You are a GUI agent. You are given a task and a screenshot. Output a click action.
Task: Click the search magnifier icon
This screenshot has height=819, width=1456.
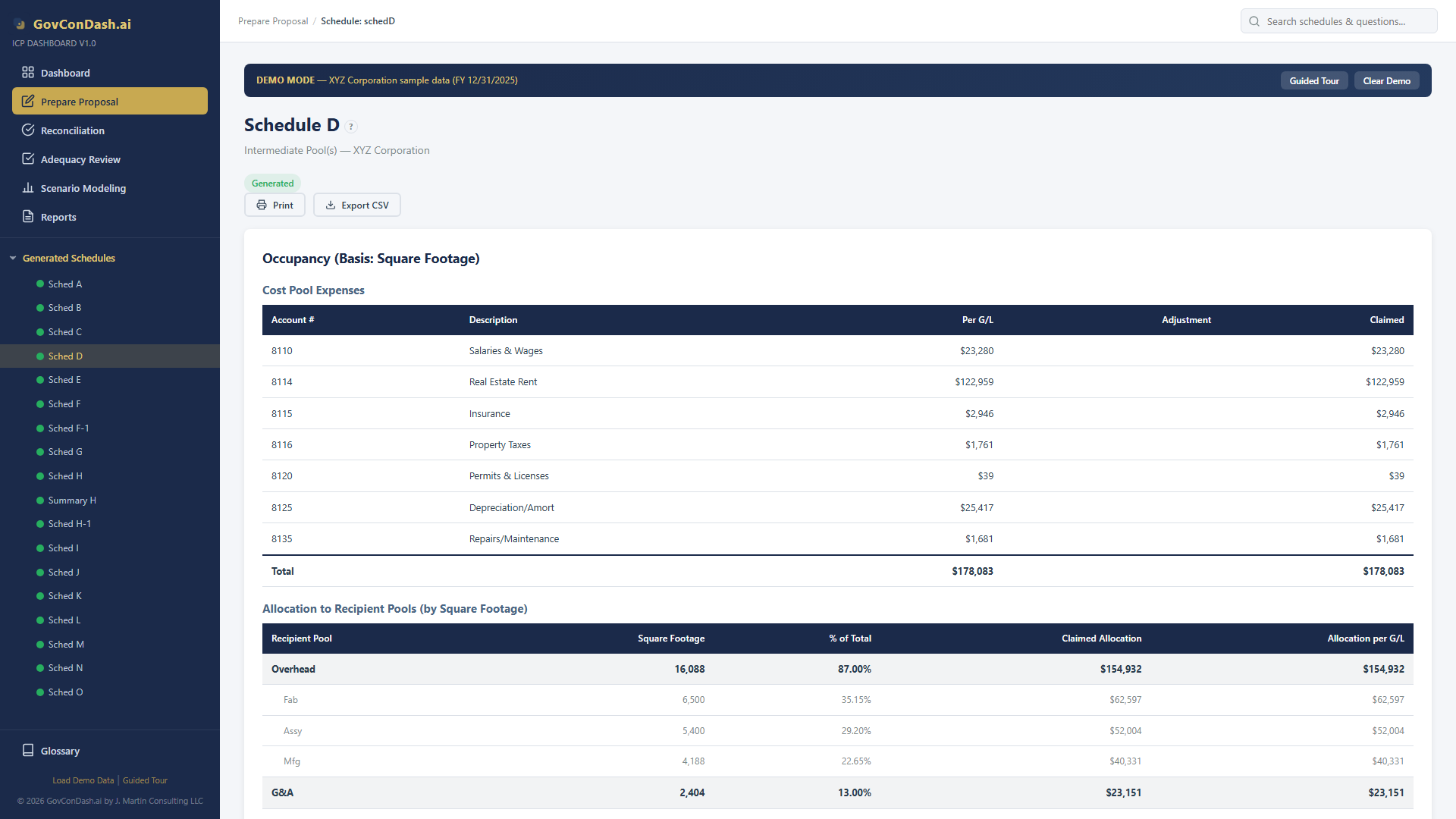coord(1254,21)
